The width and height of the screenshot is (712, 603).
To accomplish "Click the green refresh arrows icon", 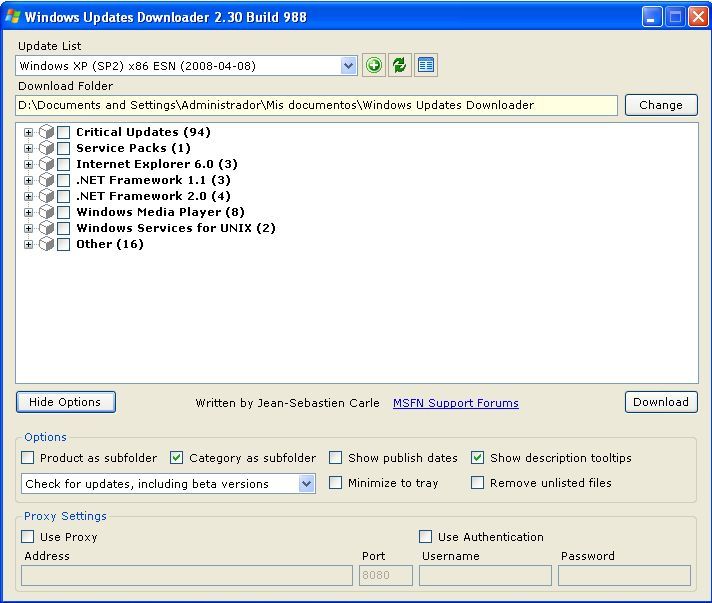I will coord(400,65).
